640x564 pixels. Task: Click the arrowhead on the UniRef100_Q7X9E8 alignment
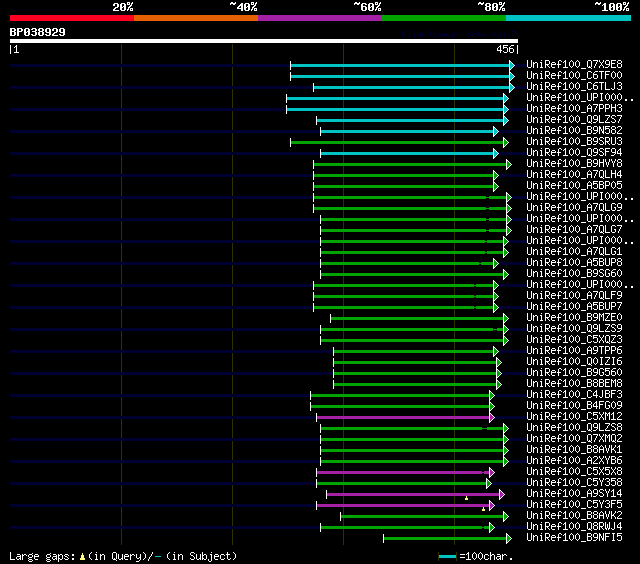coord(512,65)
